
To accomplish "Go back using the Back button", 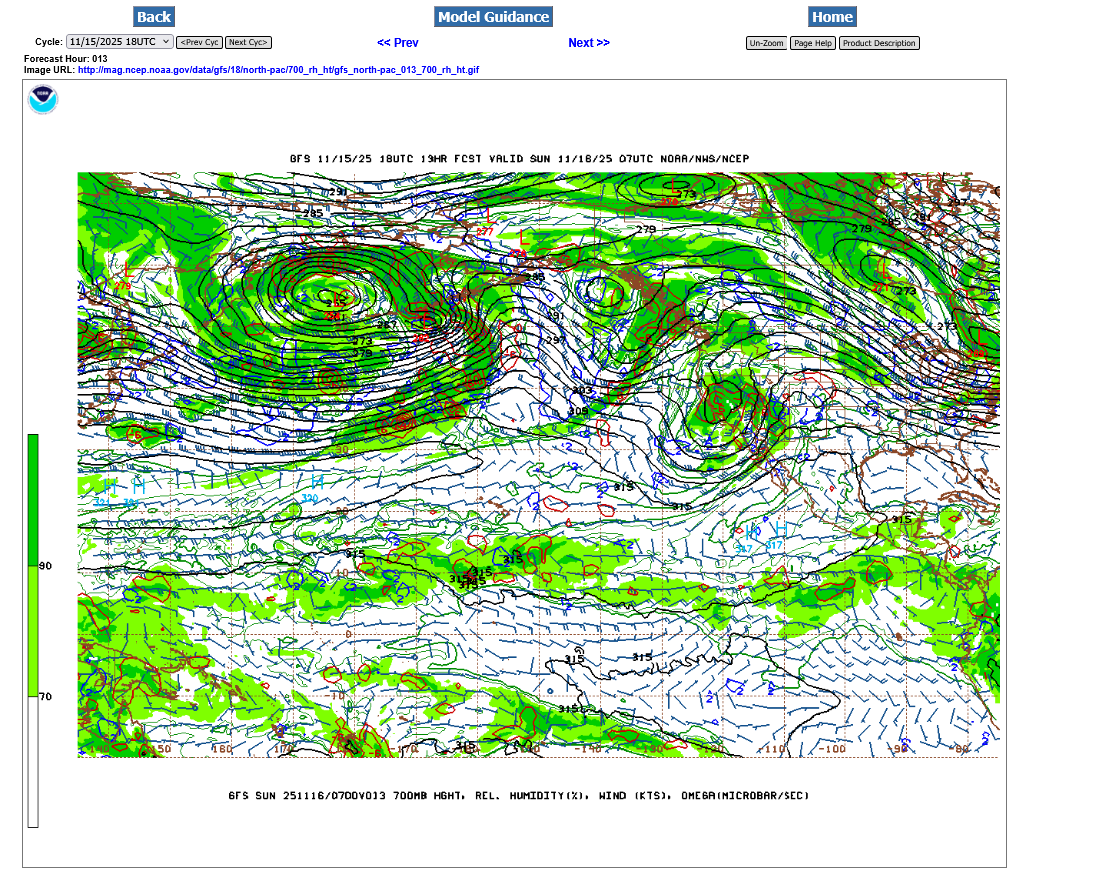I will click(x=153, y=17).
